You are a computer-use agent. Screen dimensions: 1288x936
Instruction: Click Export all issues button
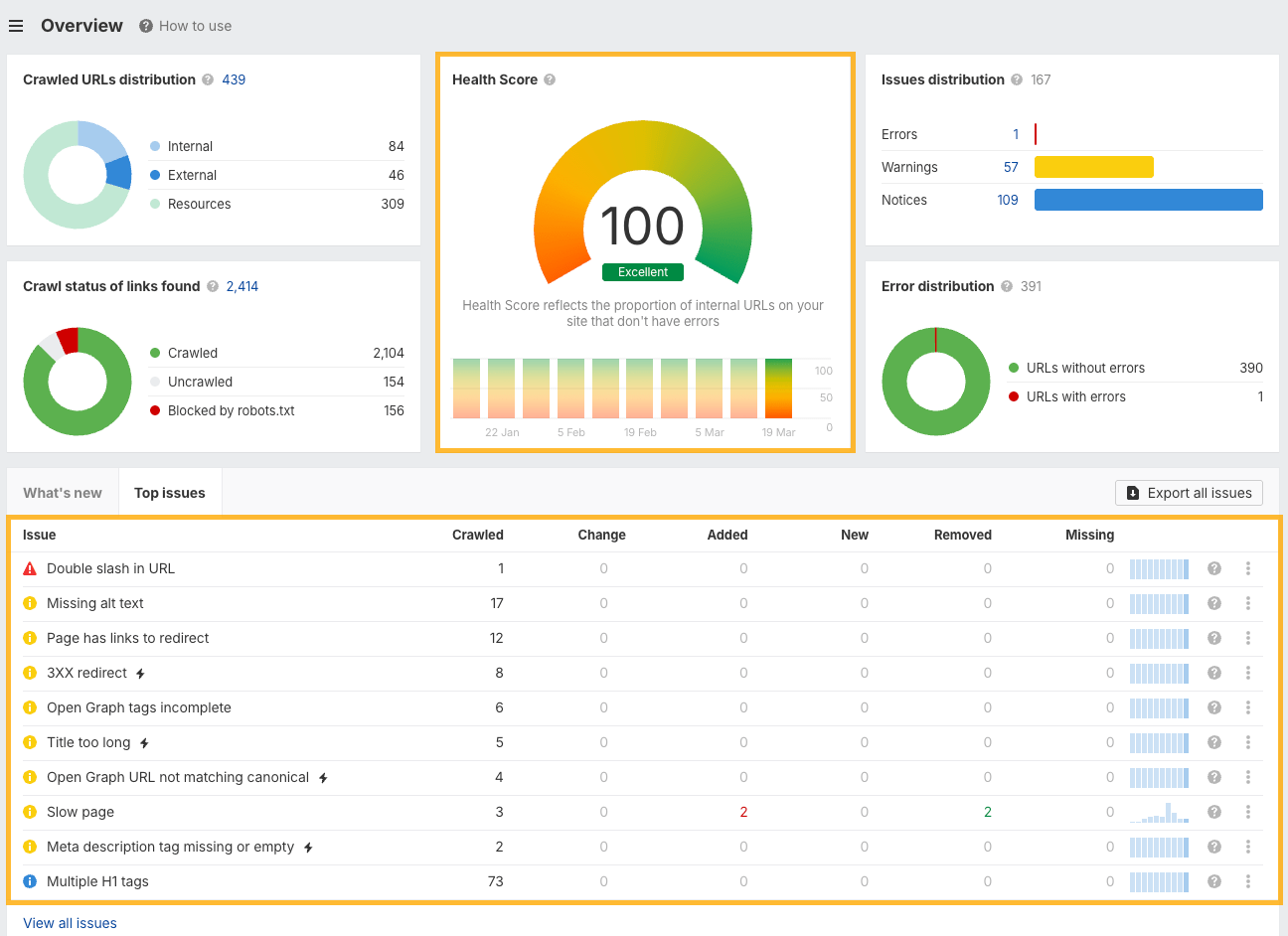coord(1189,493)
